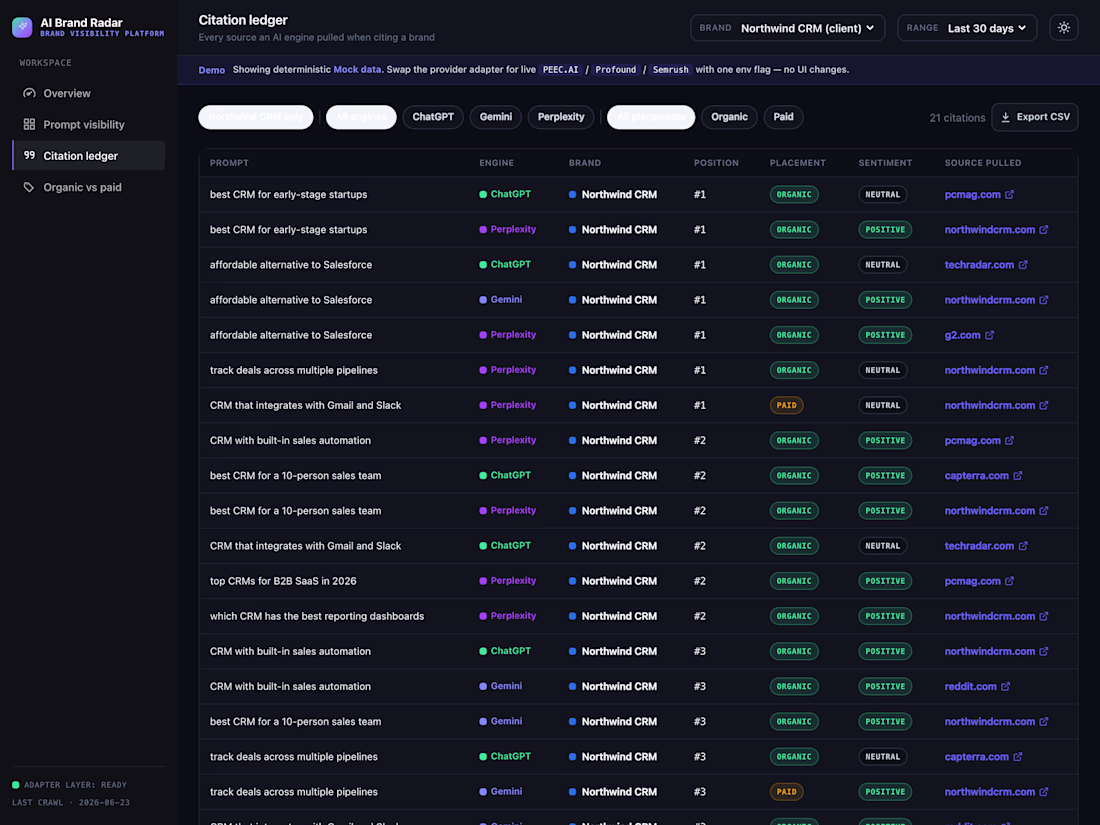The height and width of the screenshot is (825, 1100).
Task: Click the Overview gauge icon in sidebar
Action: [29, 93]
